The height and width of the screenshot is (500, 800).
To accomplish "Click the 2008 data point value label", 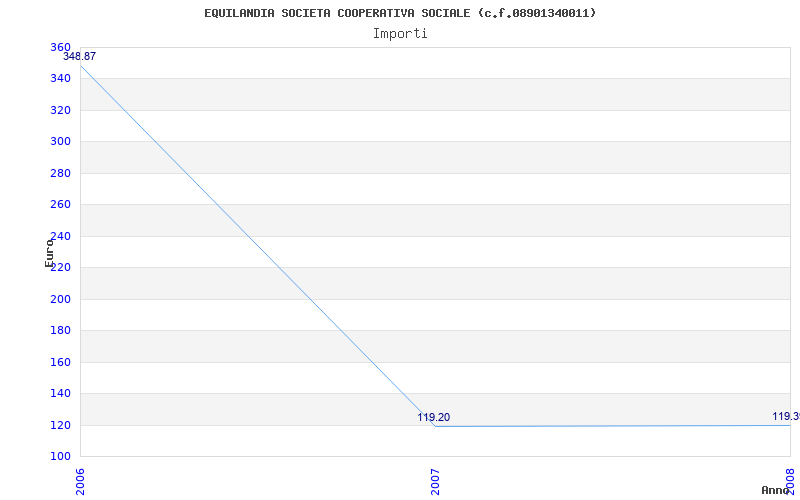I will (x=786, y=416).
